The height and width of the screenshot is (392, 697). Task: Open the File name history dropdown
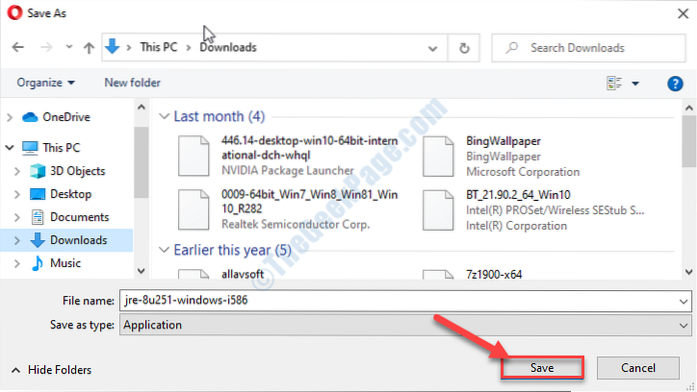pyautogui.click(x=683, y=301)
